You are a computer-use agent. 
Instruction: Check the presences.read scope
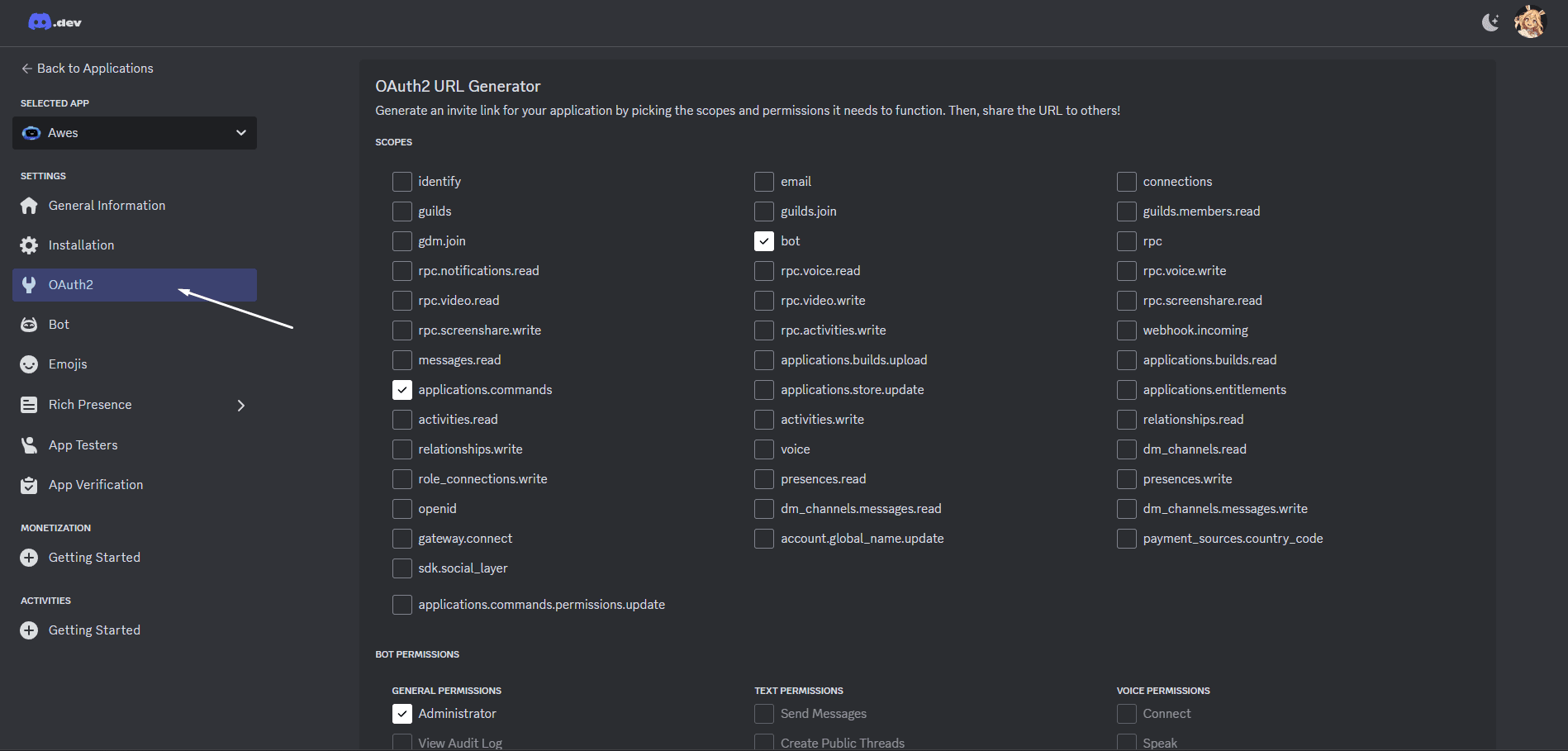tap(764, 479)
